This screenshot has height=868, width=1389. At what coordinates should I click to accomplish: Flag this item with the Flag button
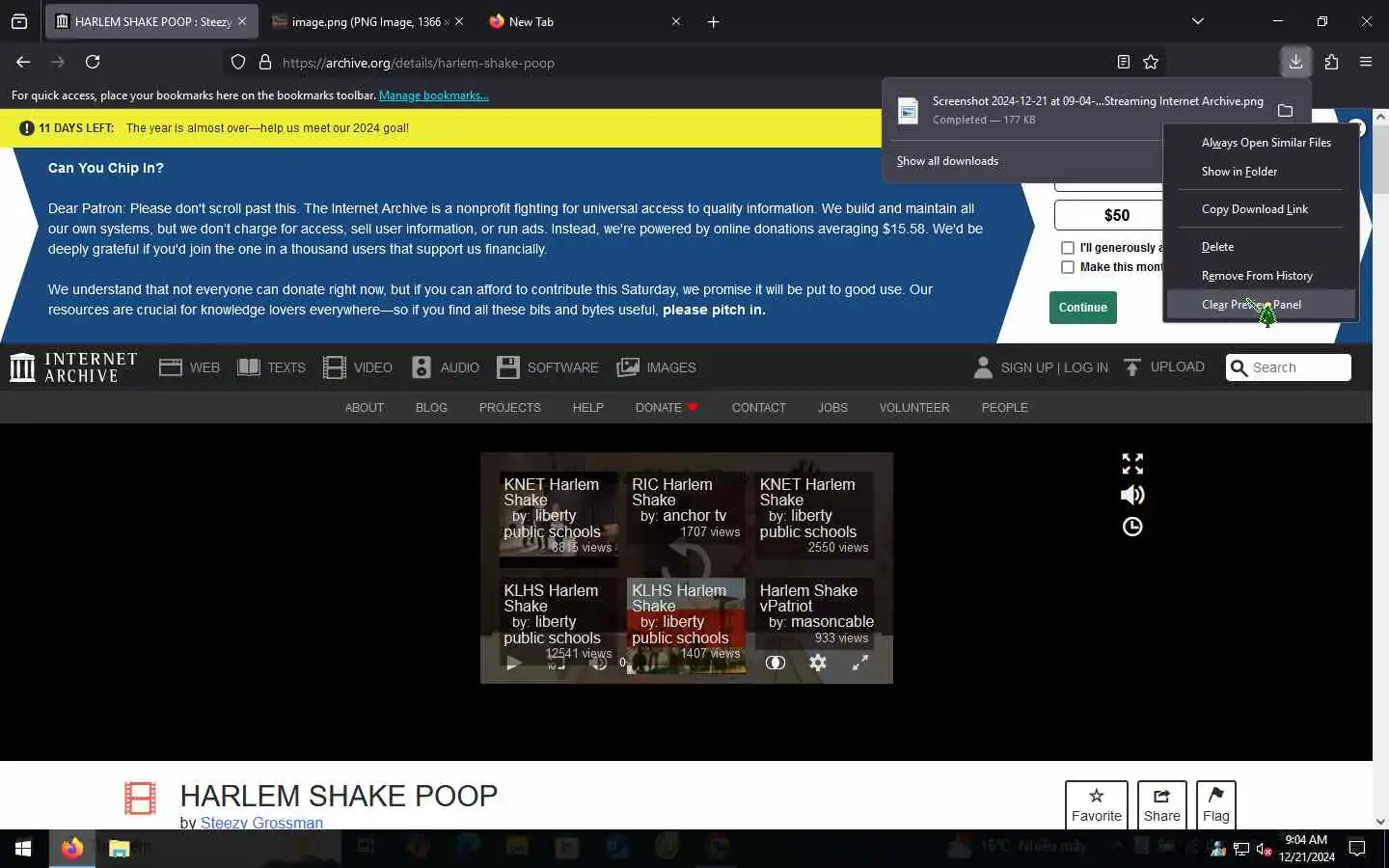(1216, 804)
